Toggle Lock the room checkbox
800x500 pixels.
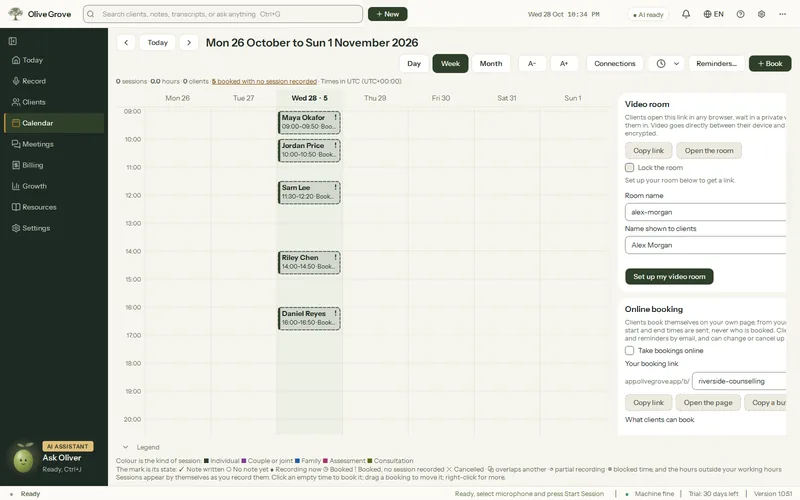pos(629,167)
